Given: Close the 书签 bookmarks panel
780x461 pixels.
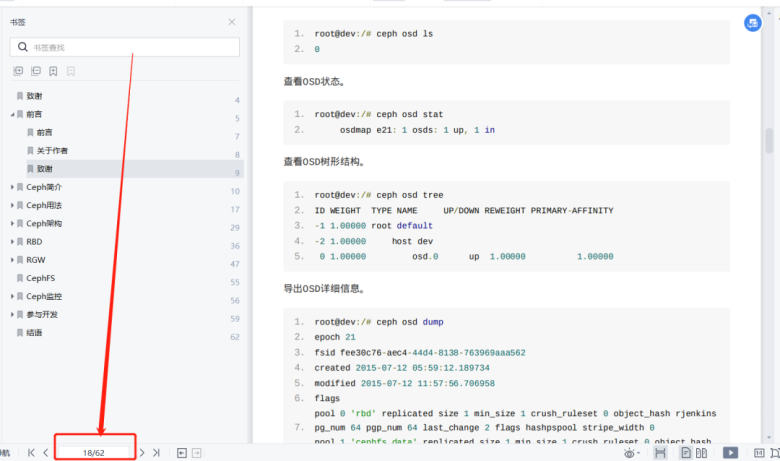Looking at the screenshot, I should [232, 22].
